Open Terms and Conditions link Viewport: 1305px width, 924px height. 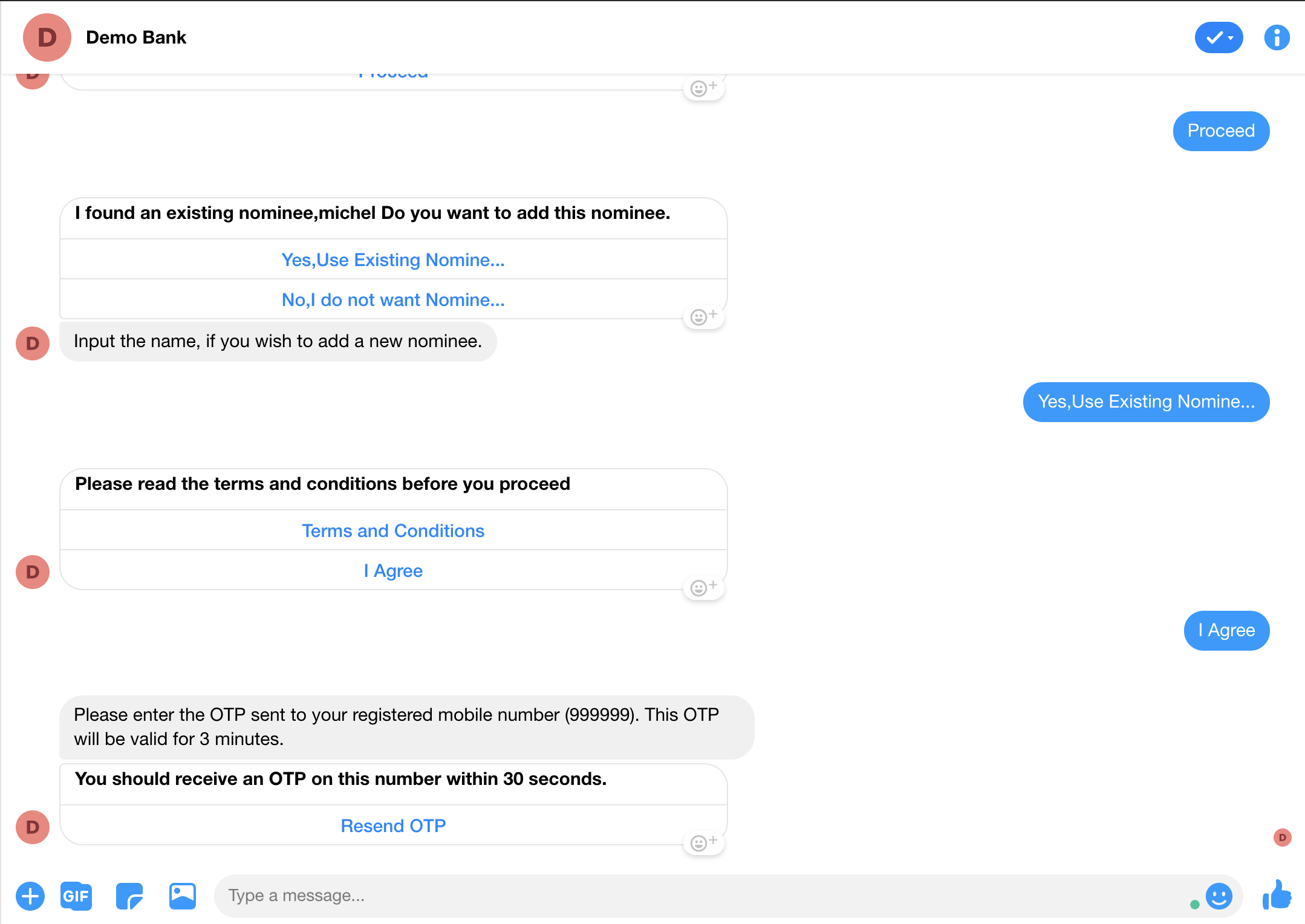click(x=392, y=531)
